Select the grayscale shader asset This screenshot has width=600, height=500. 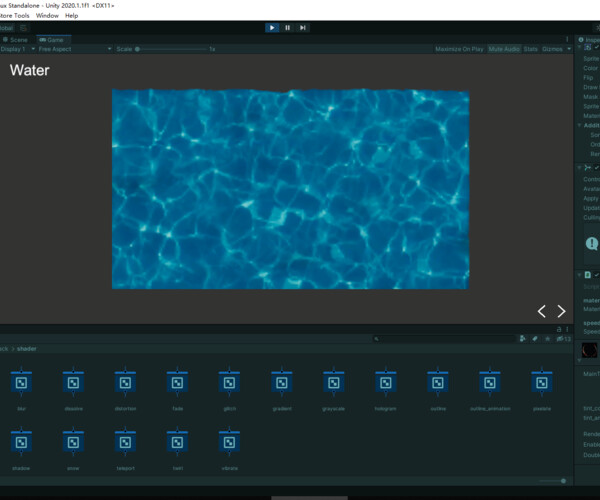click(334, 389)
